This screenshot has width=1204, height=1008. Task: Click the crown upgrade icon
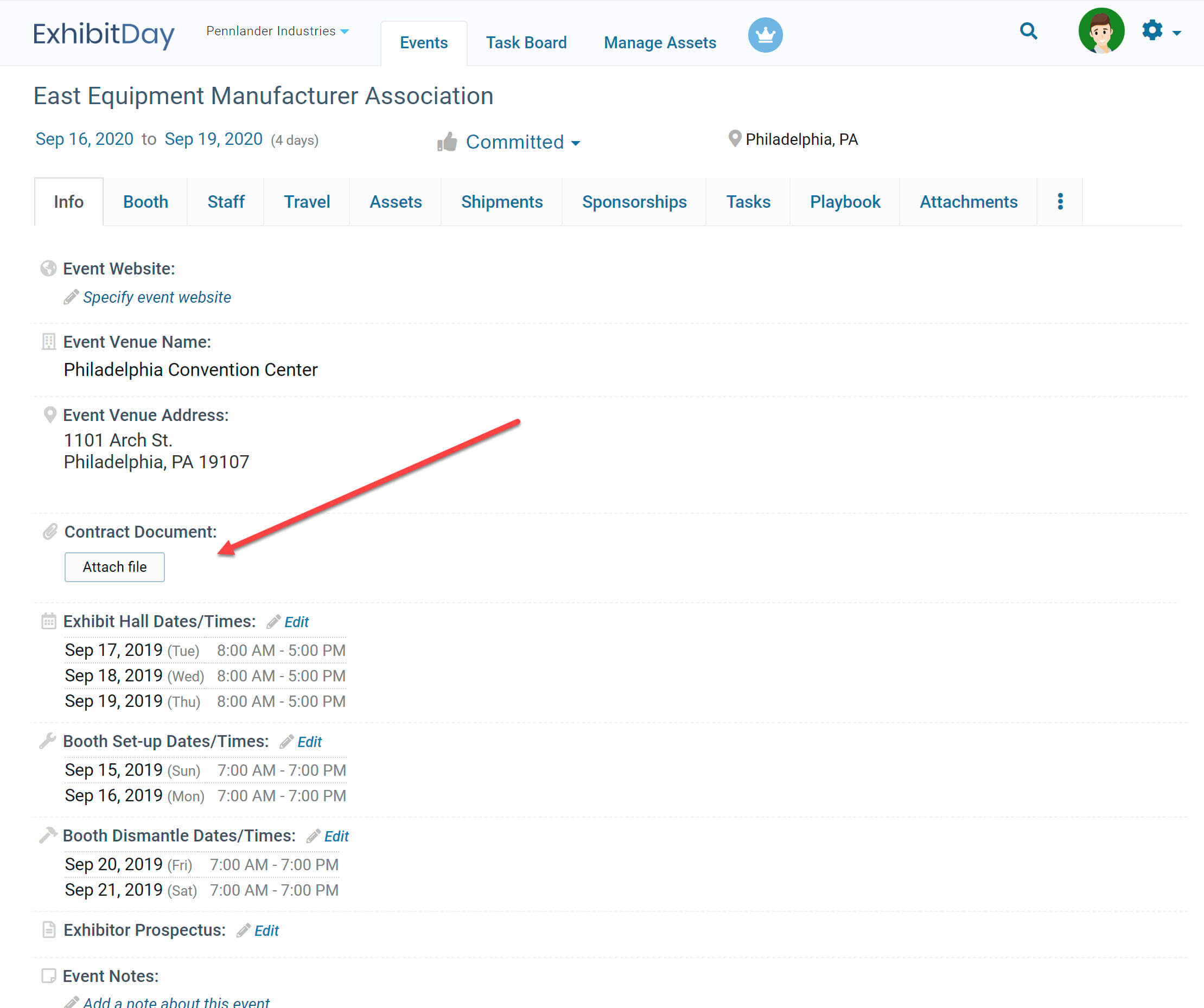click(x=765, y=35)
